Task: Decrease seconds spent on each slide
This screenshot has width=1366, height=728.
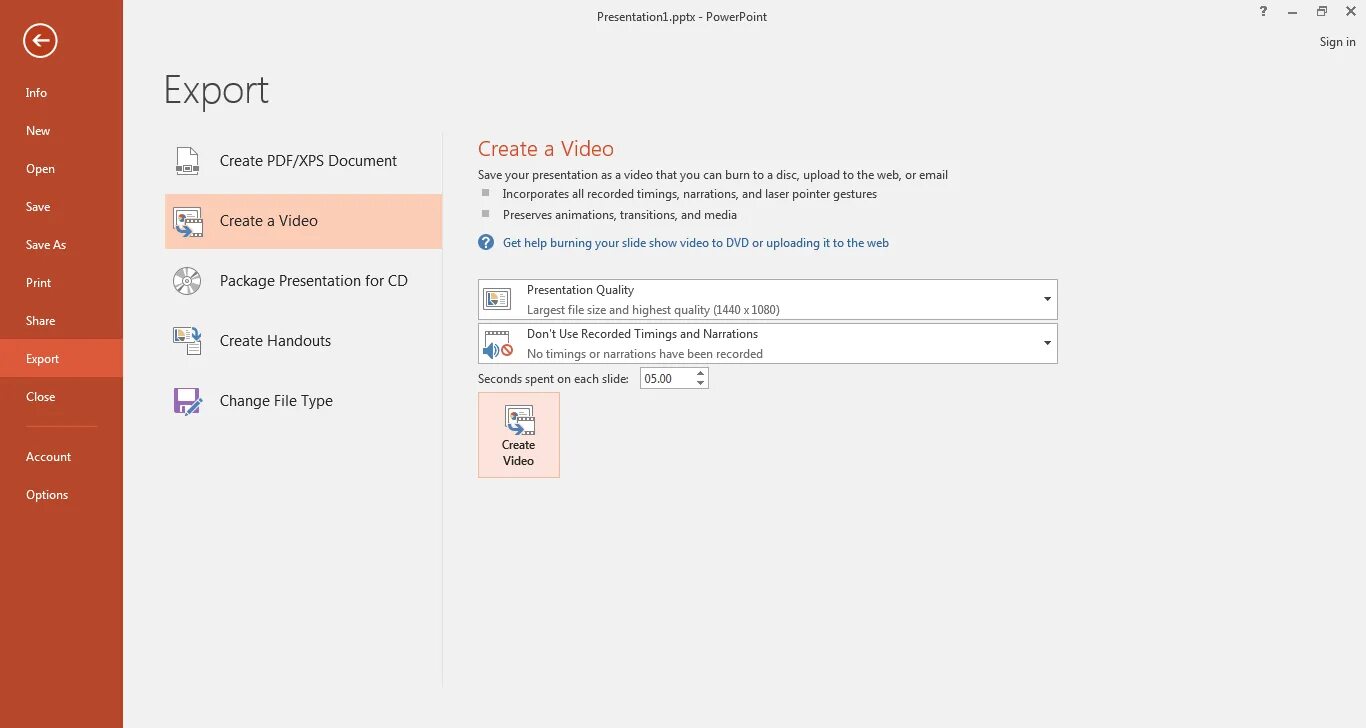Action: tap(701, 383)
